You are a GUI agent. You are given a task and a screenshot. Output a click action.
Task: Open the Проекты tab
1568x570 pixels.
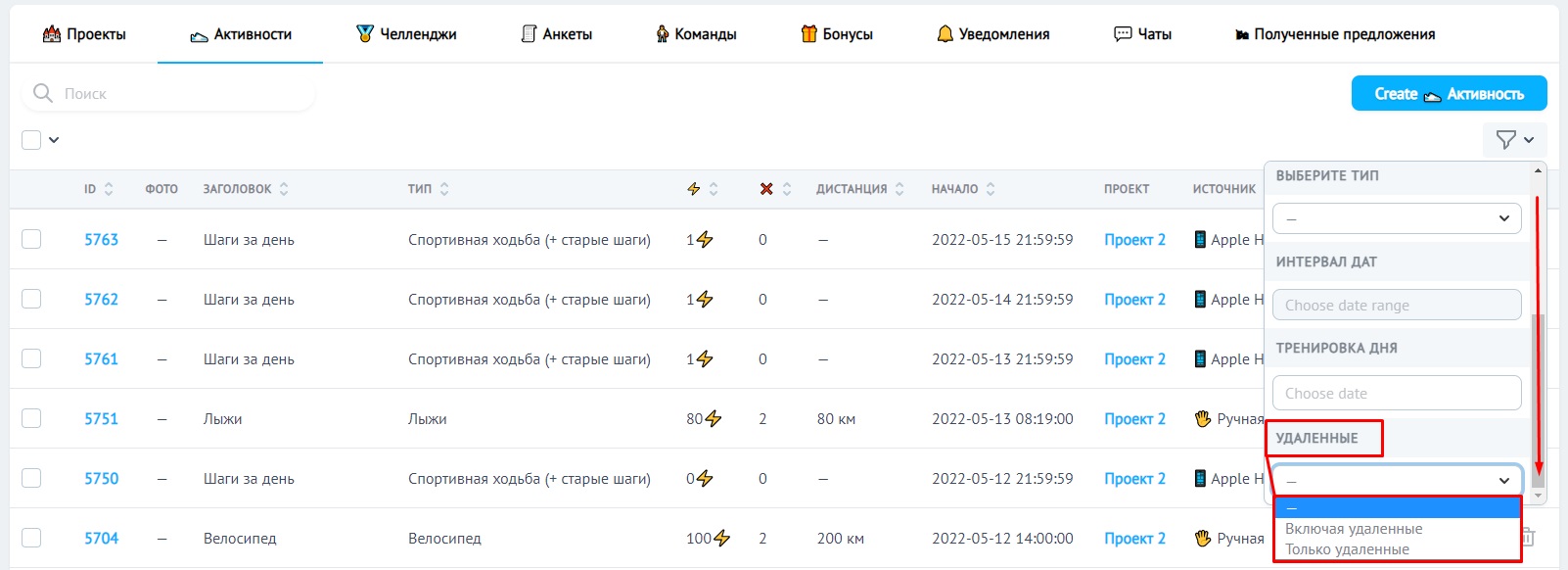[x=84, y=34]
